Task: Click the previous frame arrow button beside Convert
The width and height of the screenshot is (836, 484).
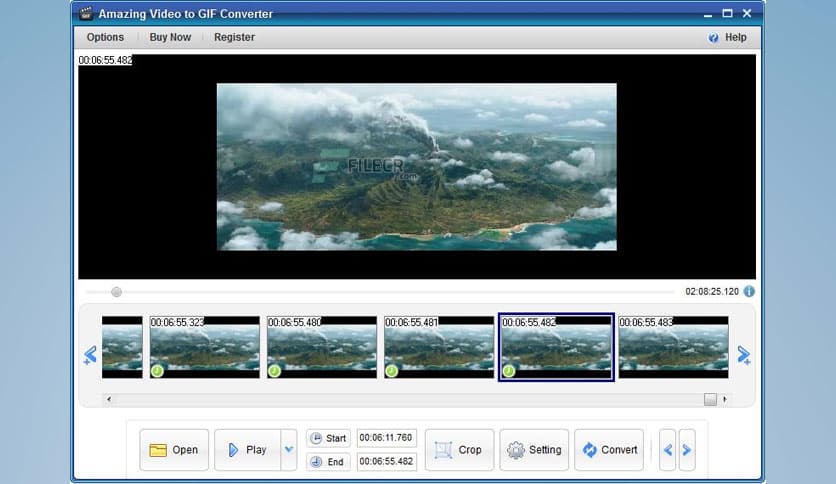Action: pyautogui.click(x=668, y=450)
